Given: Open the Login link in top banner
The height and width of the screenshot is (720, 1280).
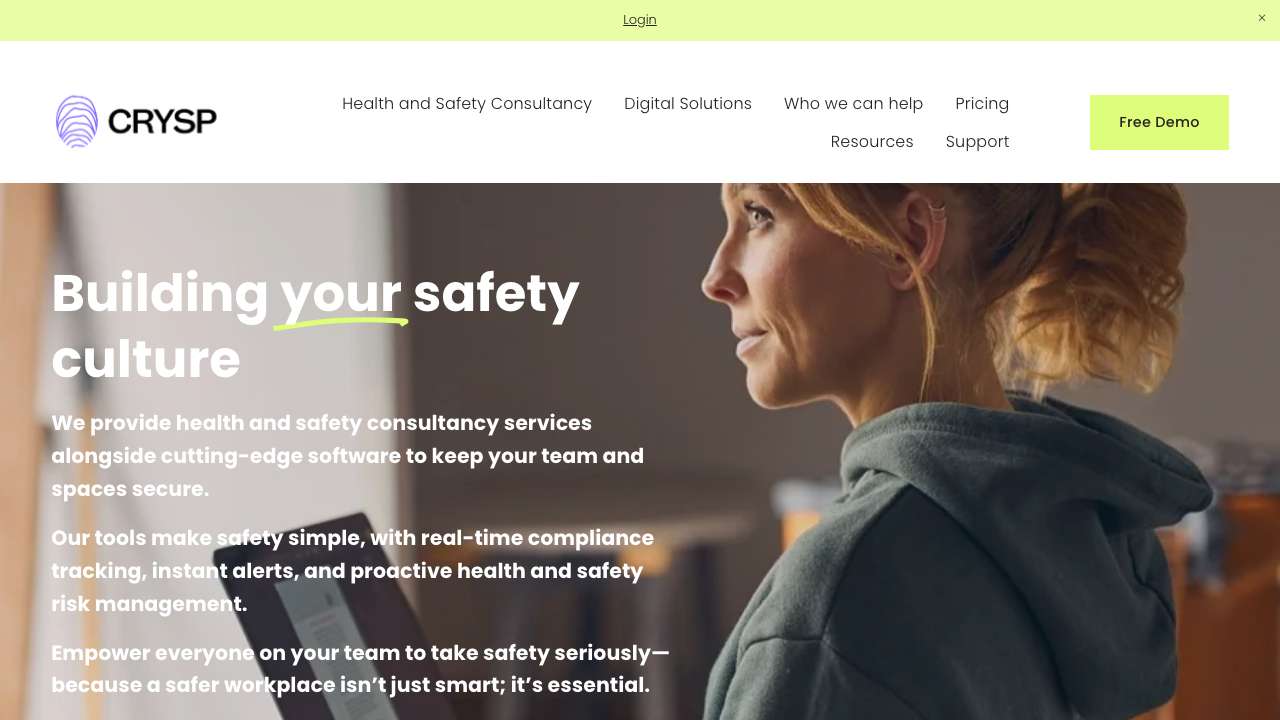Looking at the screenshot, I should pos(640,20).
